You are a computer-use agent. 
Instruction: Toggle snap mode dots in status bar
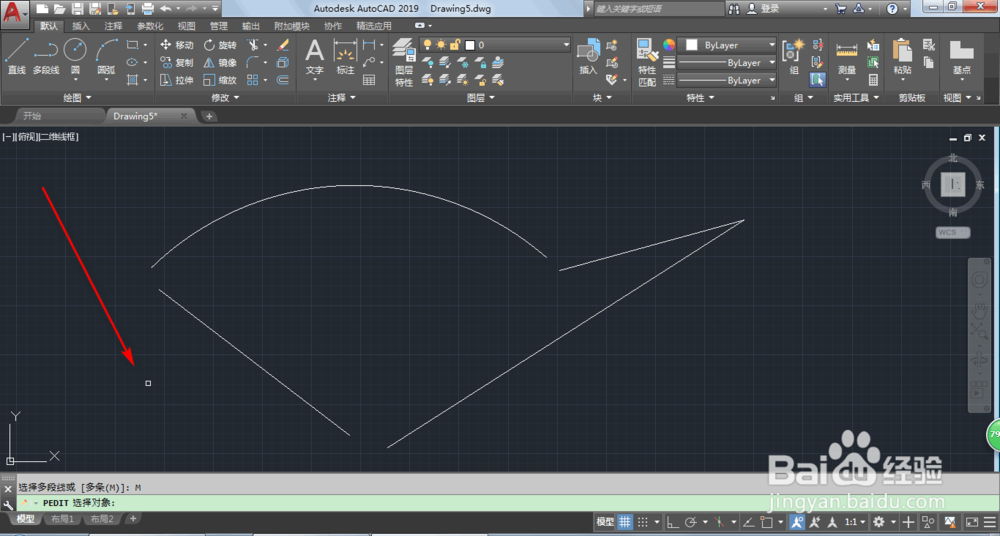(643, 521)
